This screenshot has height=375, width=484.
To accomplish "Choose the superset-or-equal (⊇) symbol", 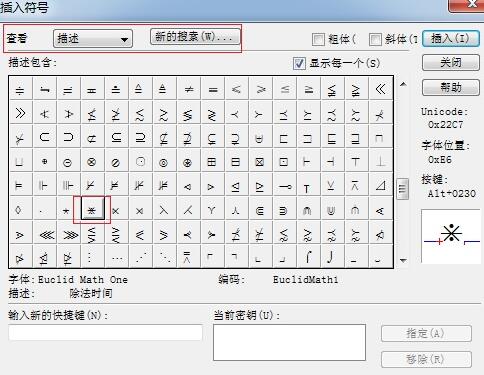I will click(x=140, y=137).
